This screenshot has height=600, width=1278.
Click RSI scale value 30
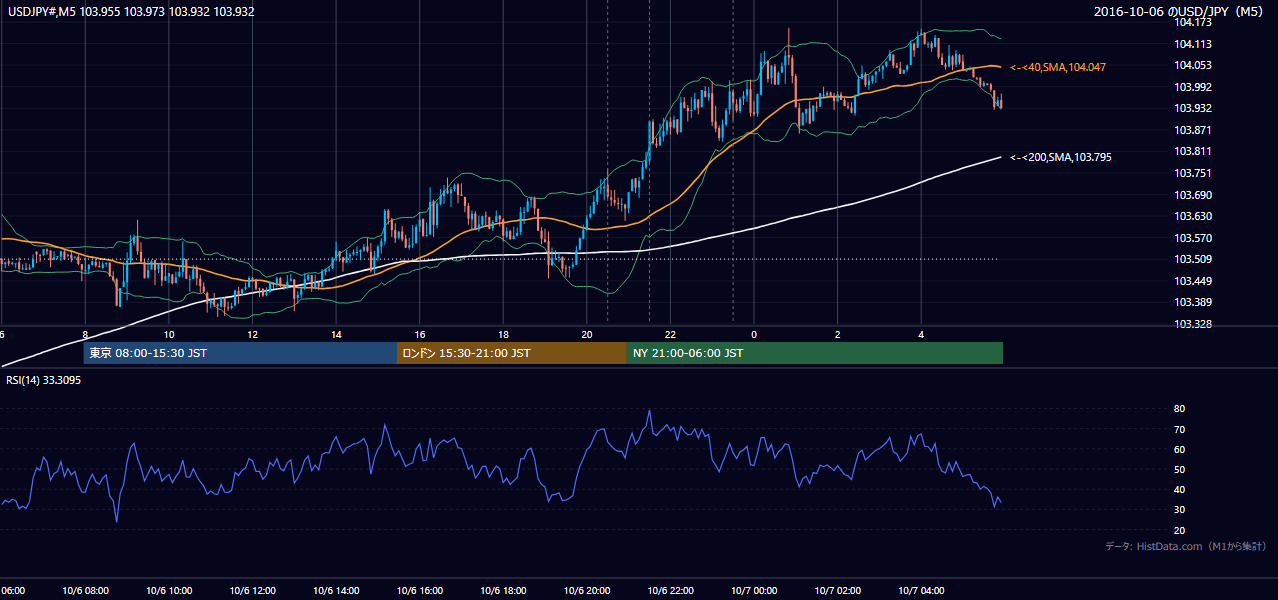click(1179, 510)
